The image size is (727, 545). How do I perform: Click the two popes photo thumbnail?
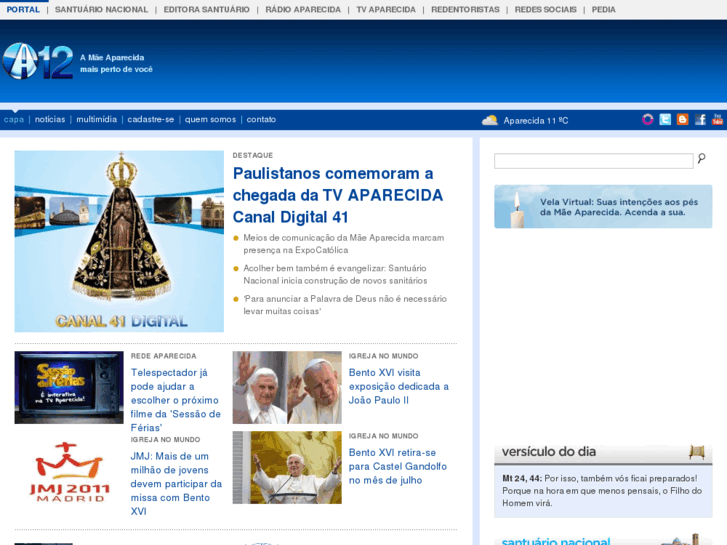coord(287,387)
